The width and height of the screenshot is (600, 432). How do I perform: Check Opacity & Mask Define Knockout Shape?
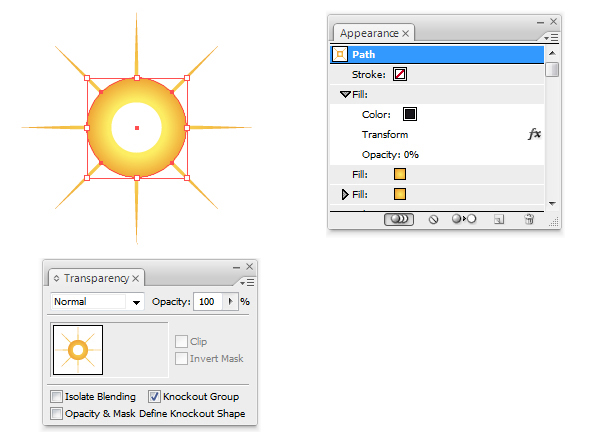point(56,414)
